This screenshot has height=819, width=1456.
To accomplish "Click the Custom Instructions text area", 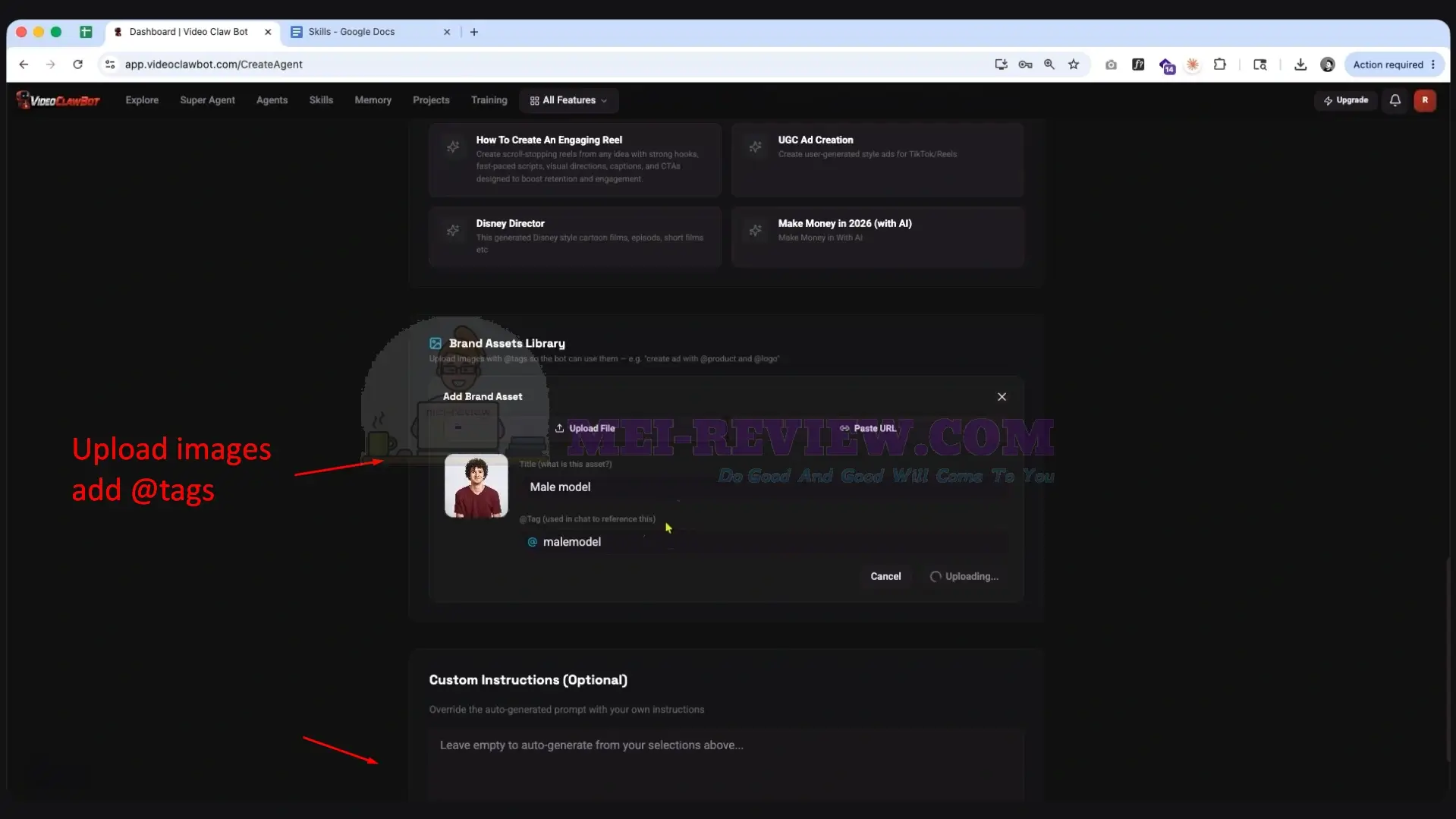I will pyautogui.click(x=726, y=765).
